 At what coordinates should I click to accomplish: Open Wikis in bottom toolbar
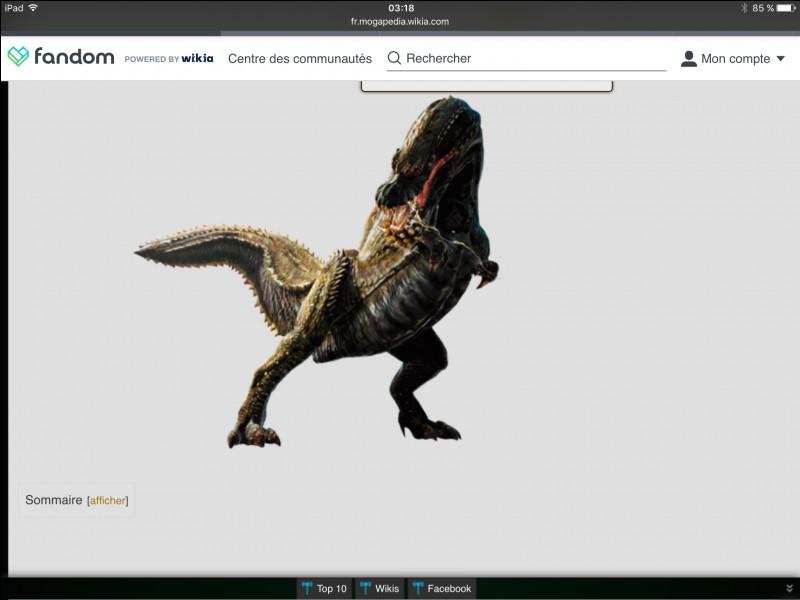380,588
